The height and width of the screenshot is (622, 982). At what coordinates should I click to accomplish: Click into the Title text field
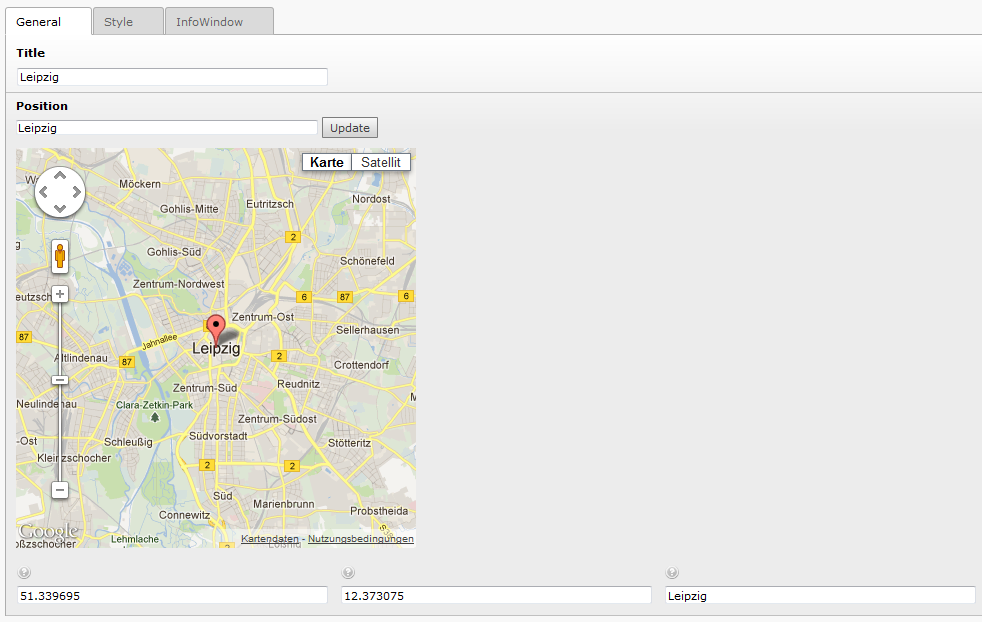(172, 77)
